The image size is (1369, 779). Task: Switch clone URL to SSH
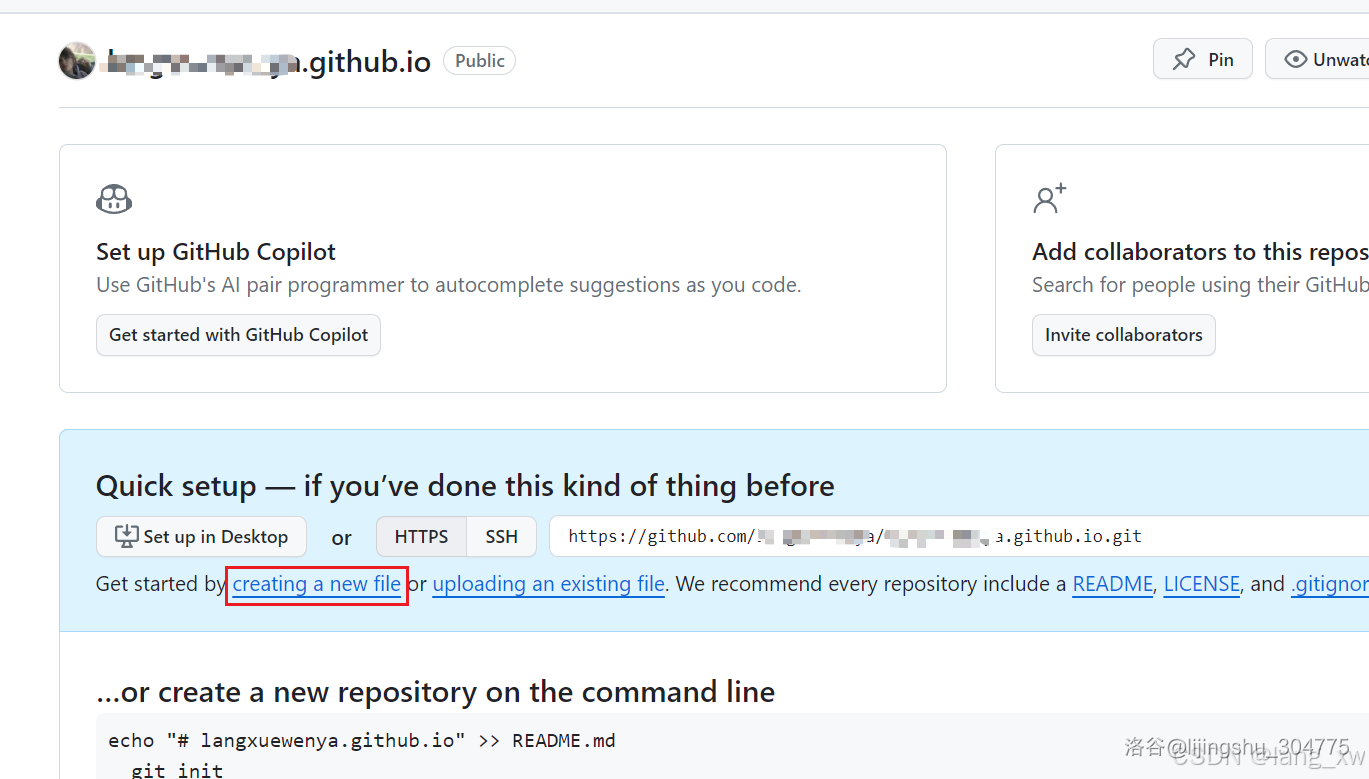[x=502, y=537]
